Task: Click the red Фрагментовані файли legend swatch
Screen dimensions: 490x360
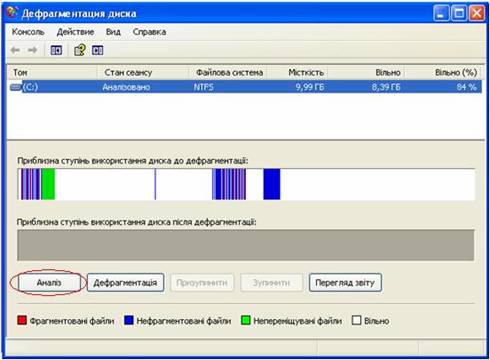Action: [22, 320]
